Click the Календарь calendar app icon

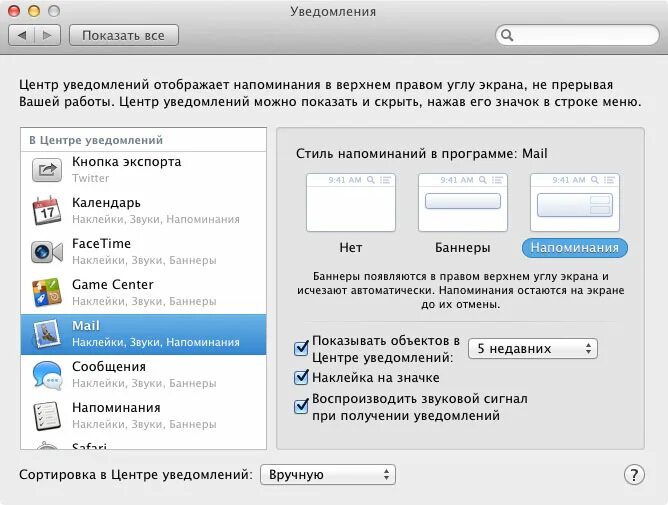tap(46, 210)
